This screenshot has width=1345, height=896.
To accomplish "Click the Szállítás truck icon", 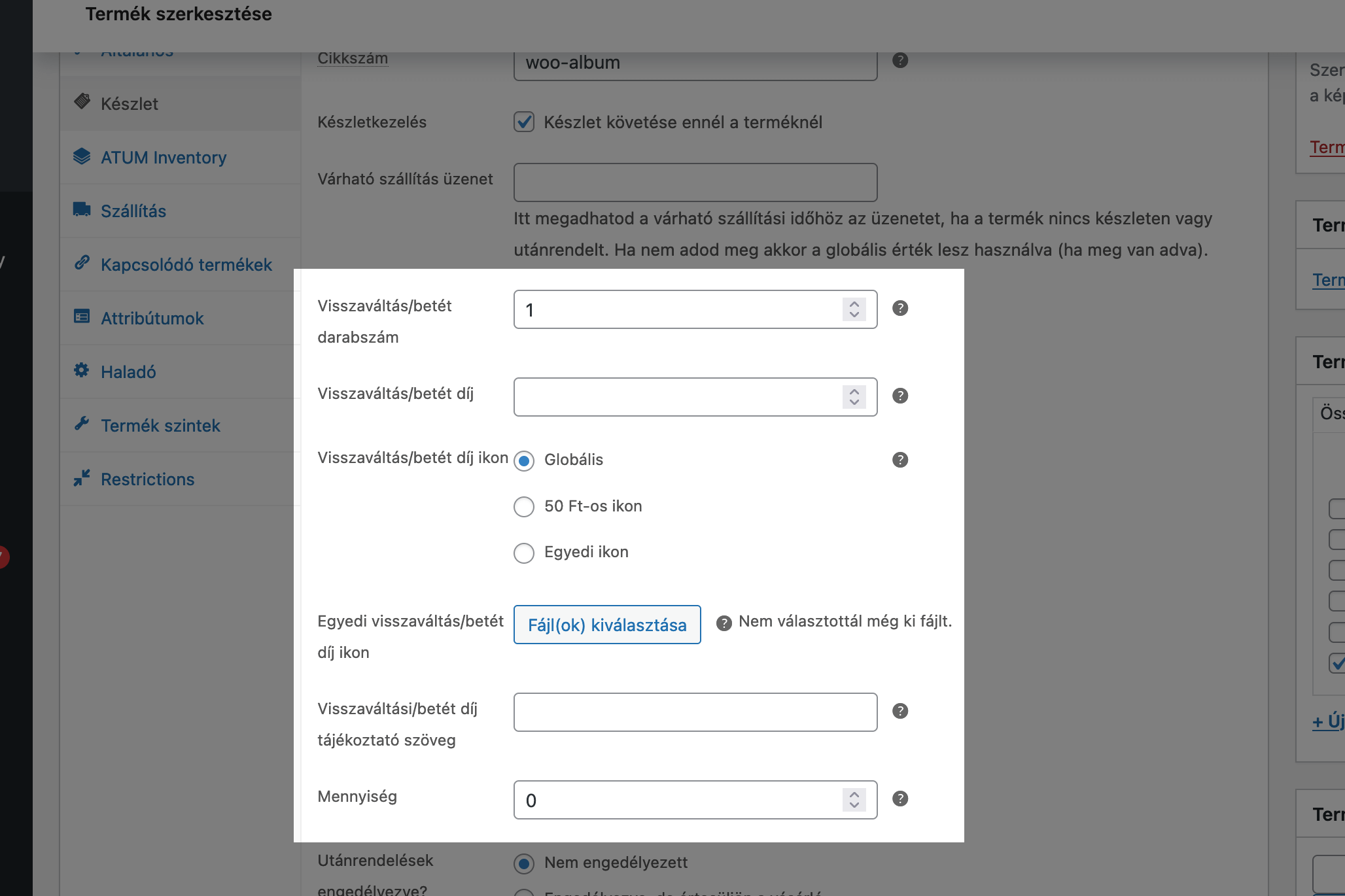I will click(82, 209).
